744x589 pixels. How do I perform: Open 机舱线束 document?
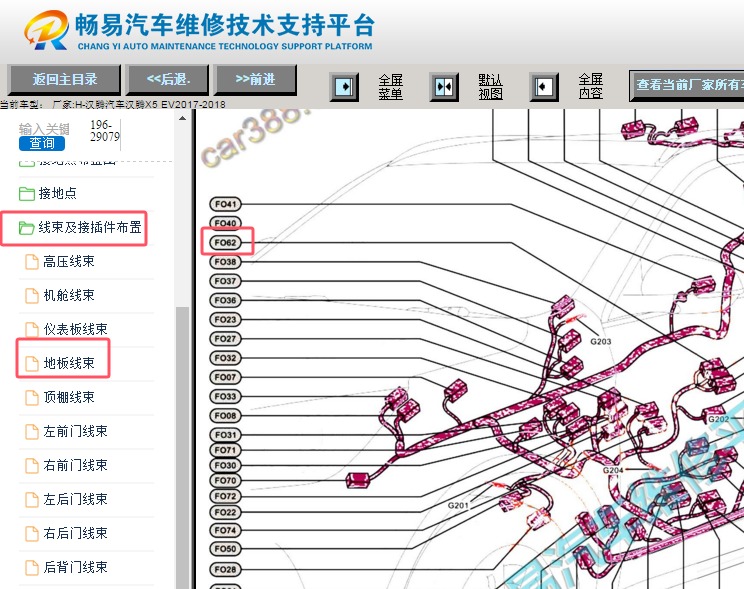(x=69, y=295)
